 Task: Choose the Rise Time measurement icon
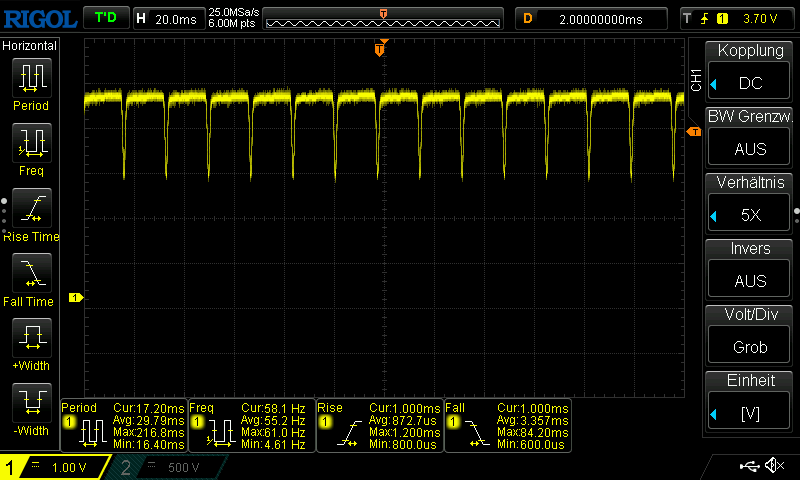30,208
